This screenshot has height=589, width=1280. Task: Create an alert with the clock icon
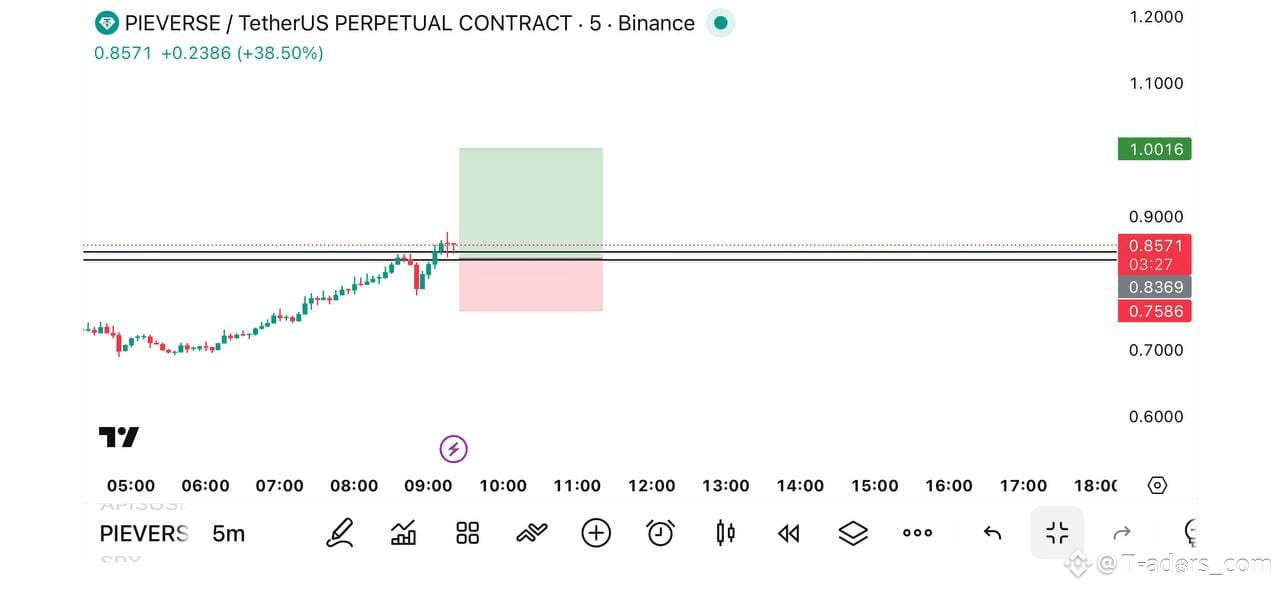tap(660, 533)
